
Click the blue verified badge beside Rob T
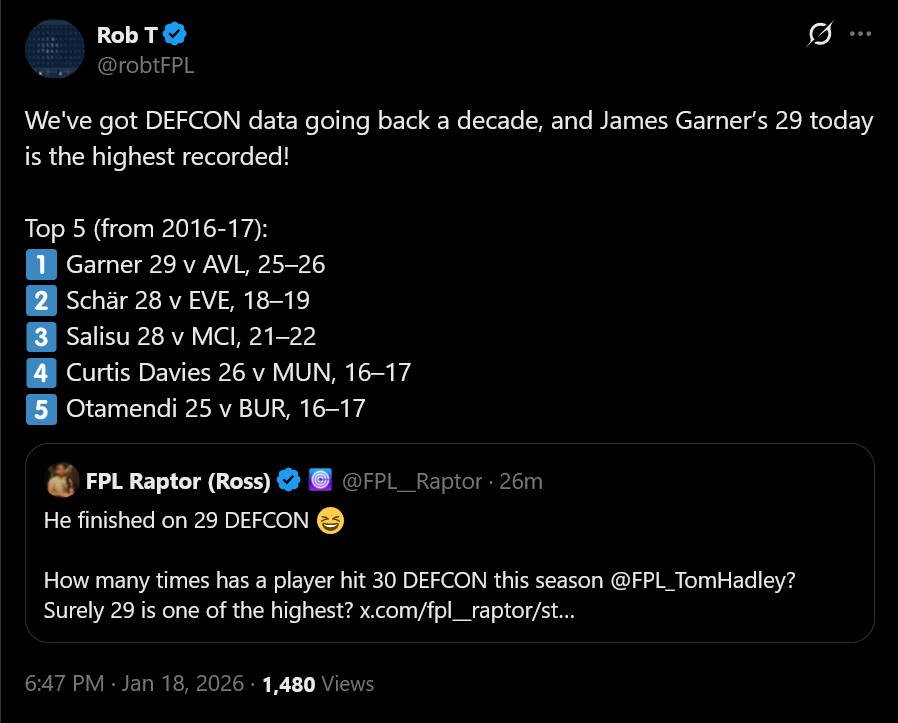click(175, 36)
